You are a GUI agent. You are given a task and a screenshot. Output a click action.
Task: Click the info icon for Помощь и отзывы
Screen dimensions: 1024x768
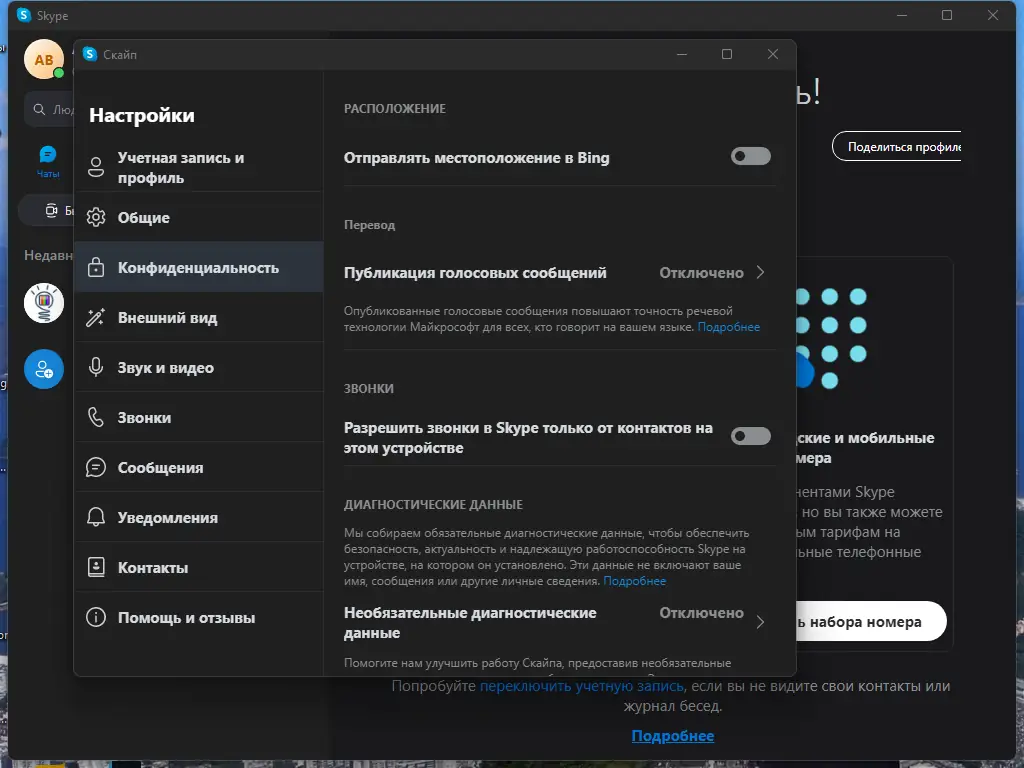point(95,617)
